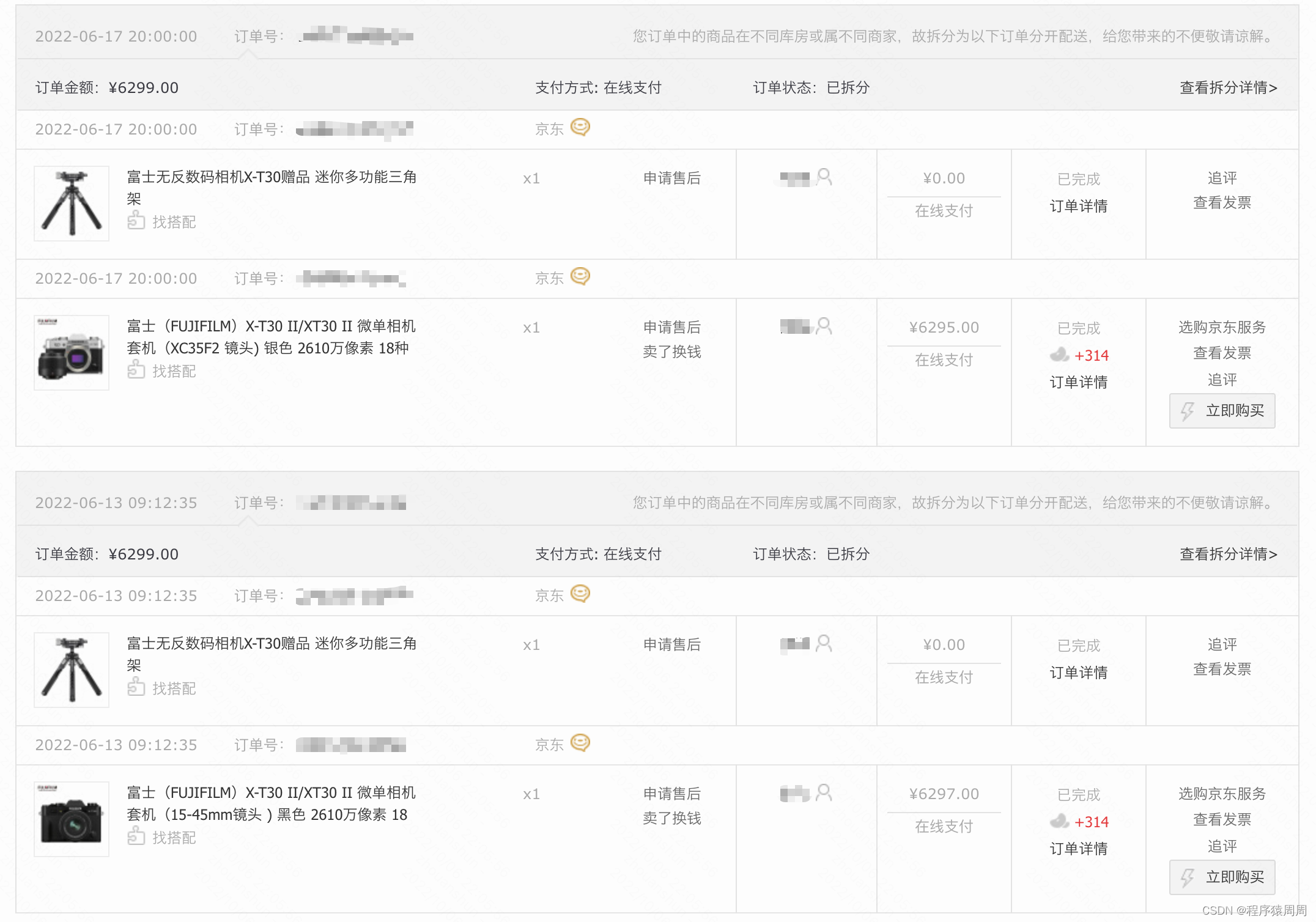1316x922 pixels.
Task: Click 选购京东服务 for the black camera order
Action: click(1222, 794)
